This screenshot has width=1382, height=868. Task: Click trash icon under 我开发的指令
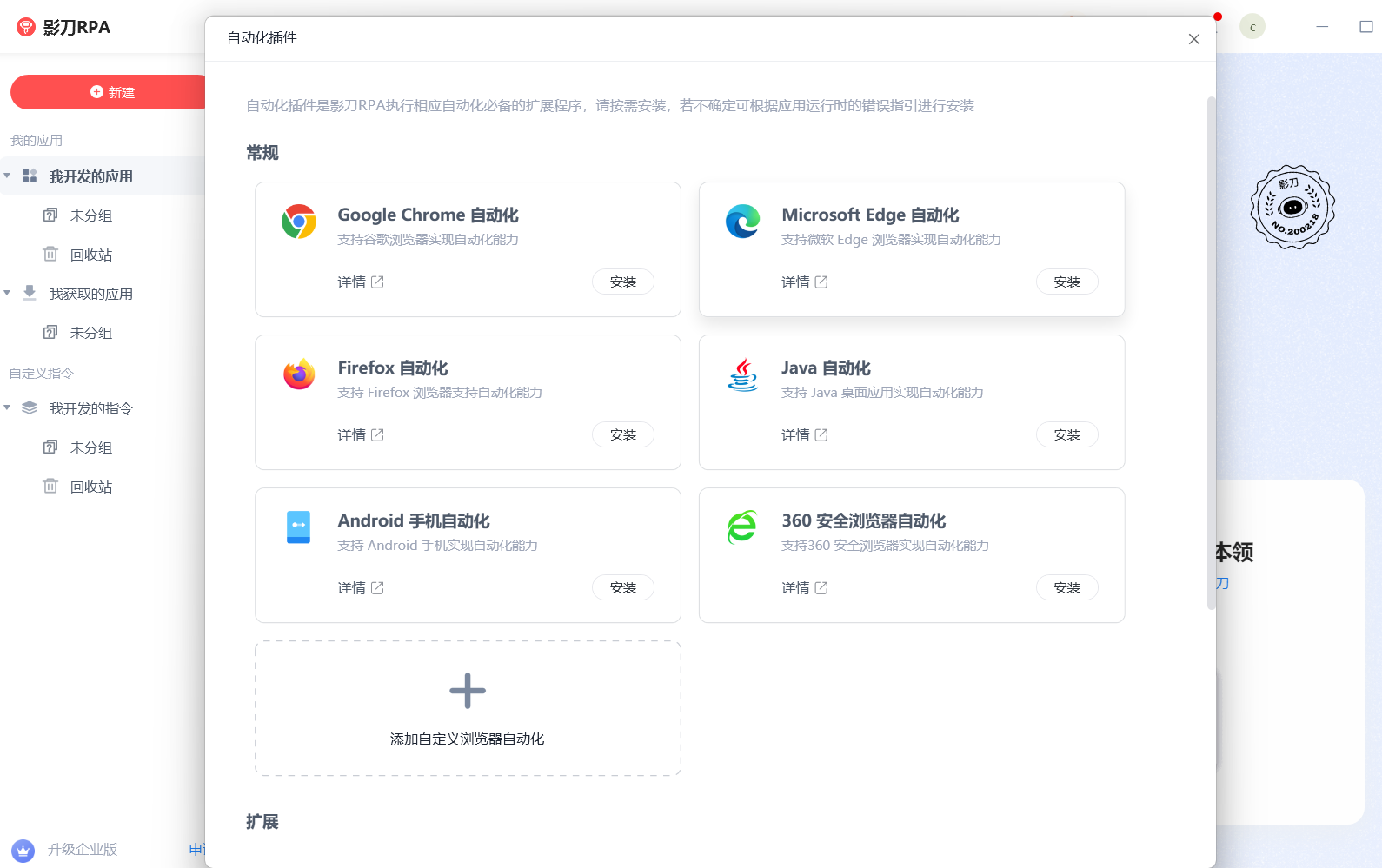(x=50, y=486)
